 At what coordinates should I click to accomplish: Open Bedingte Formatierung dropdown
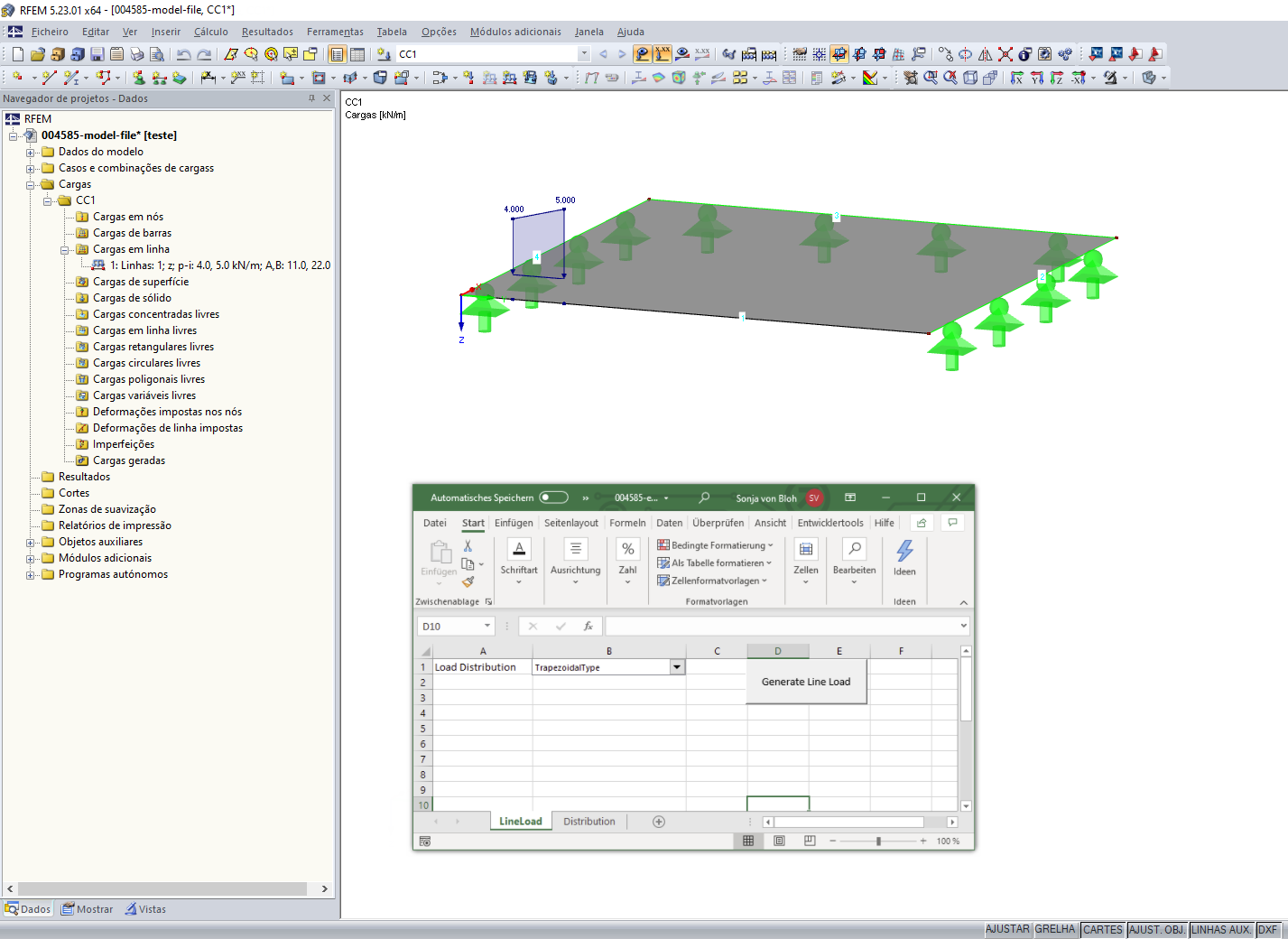point(715,545)
